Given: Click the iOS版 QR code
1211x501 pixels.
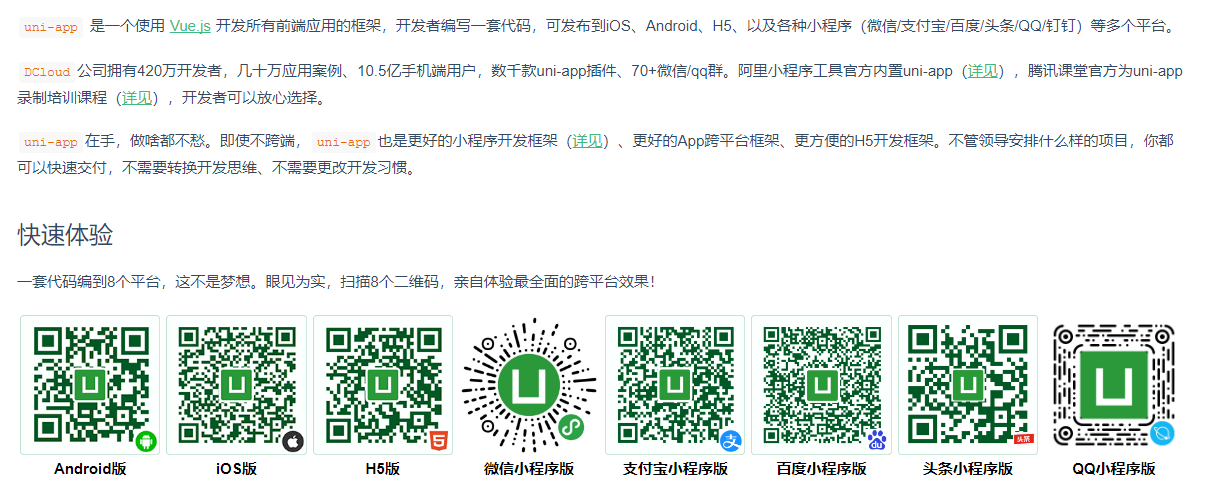Looking at the screenshot, I should pos(237,386).
